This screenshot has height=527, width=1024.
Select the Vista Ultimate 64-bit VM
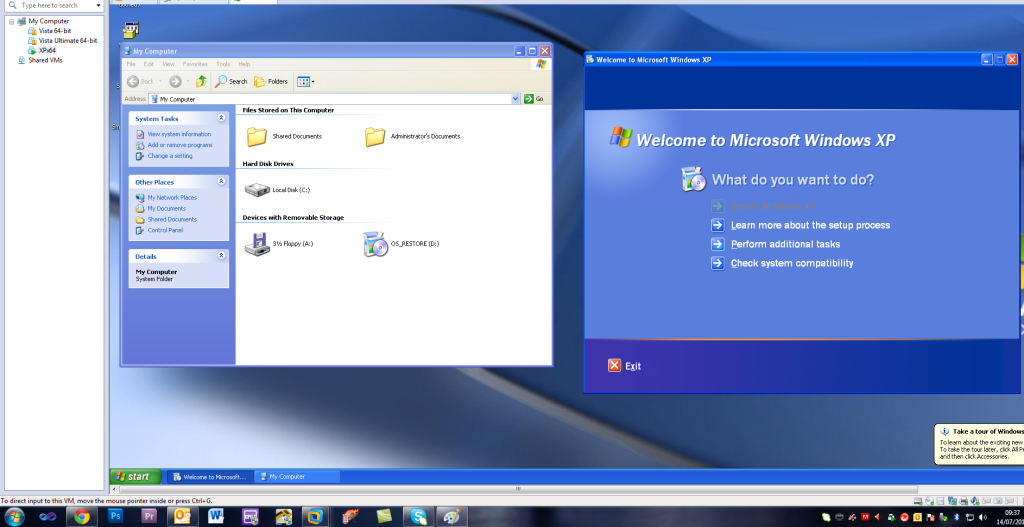coord(67,40)
